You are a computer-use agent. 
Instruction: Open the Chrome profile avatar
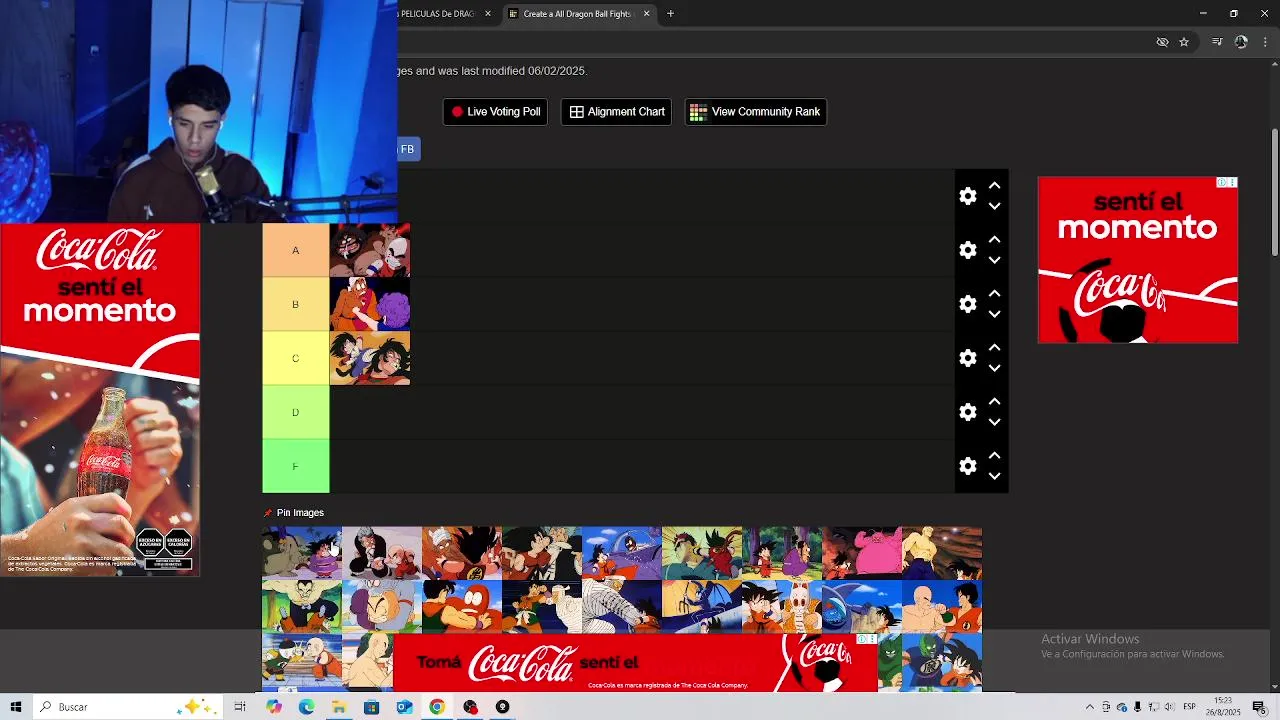coord(1241,42)
